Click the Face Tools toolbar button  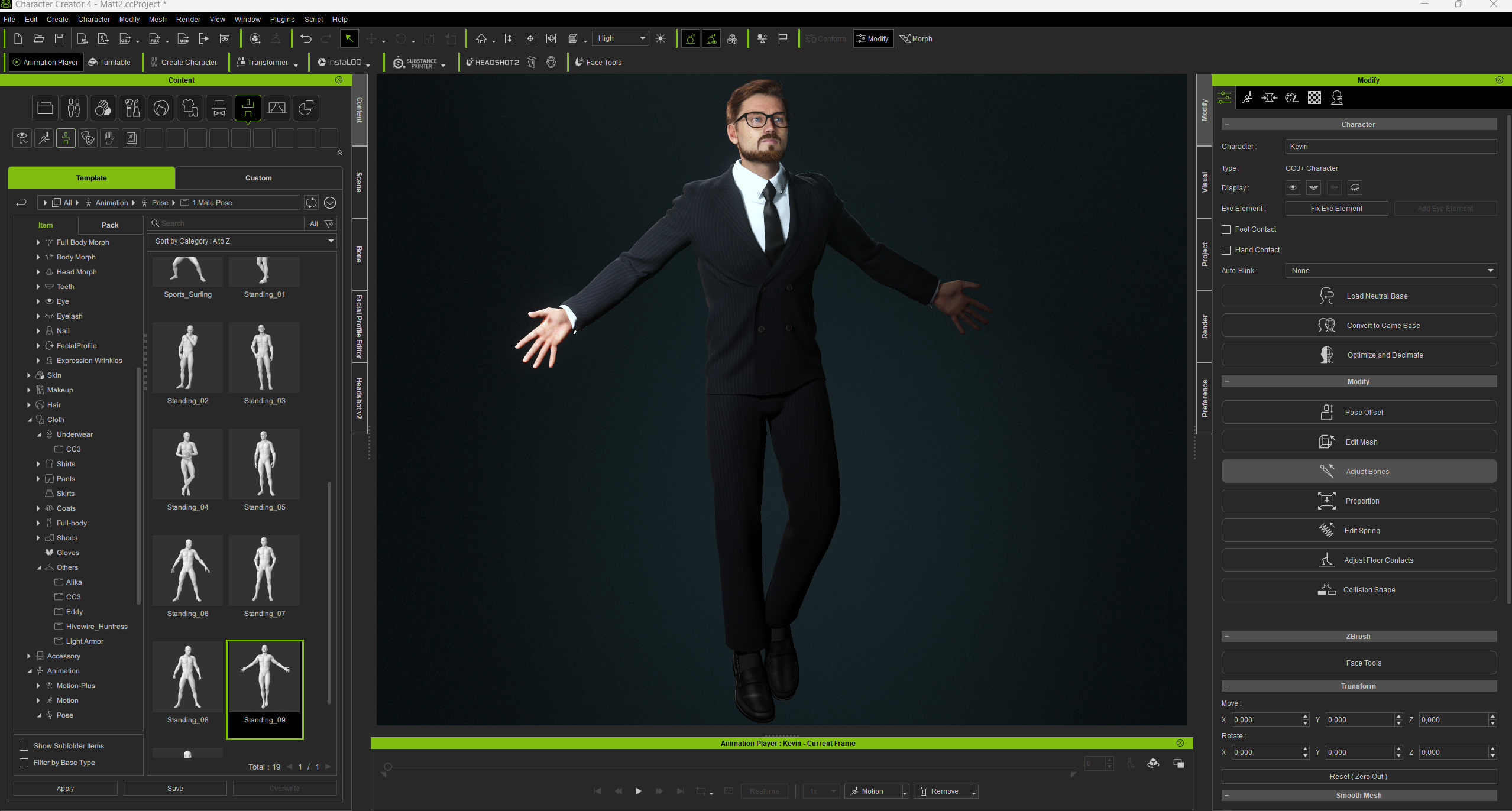coord(598,62)
